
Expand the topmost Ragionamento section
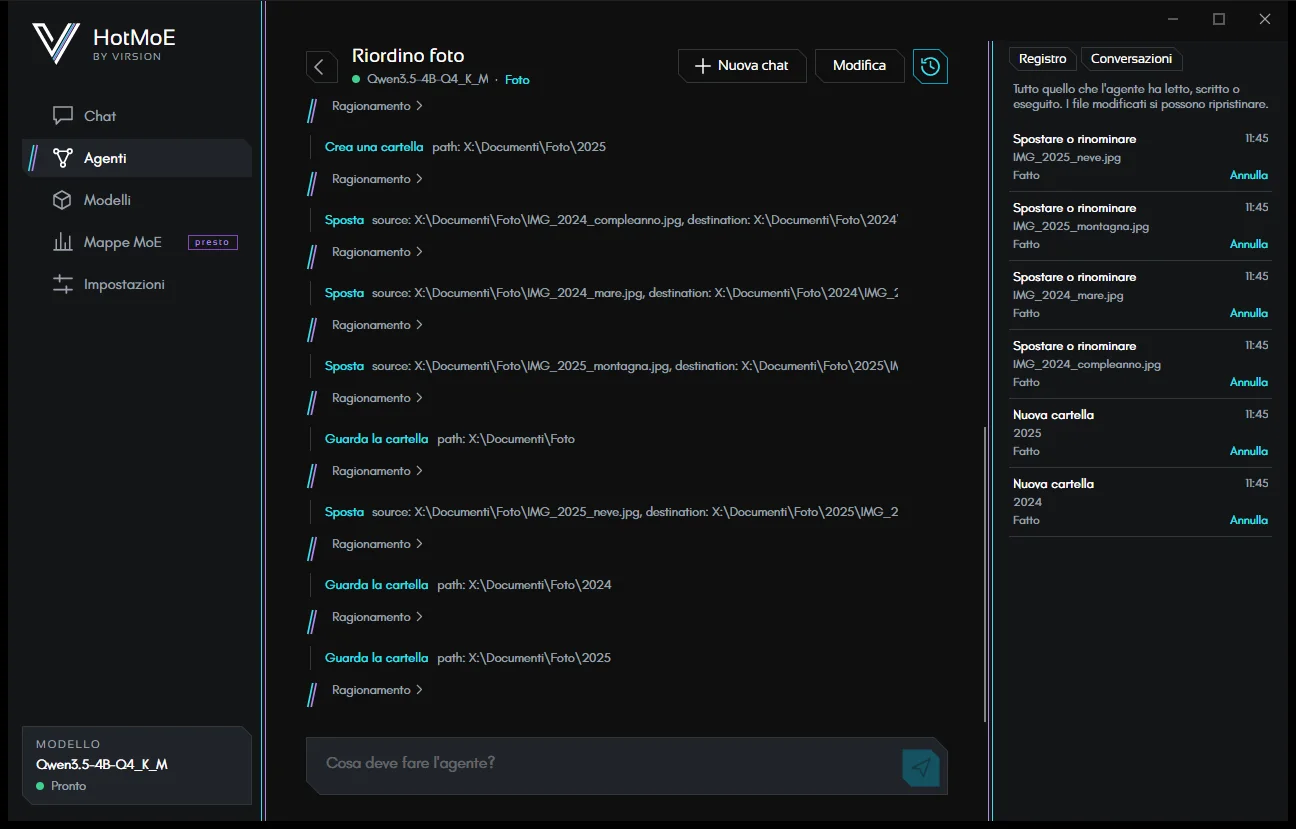tap(377, 106)
